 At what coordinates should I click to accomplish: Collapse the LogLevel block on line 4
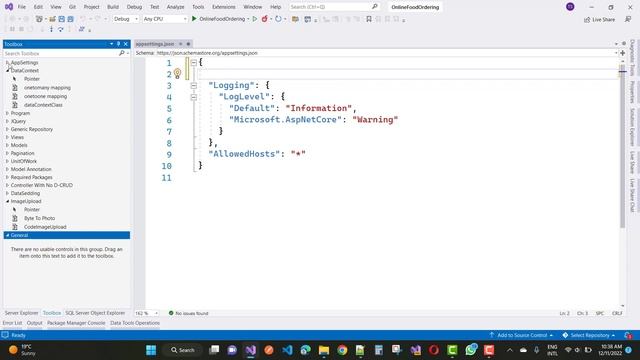coord(194,97)
